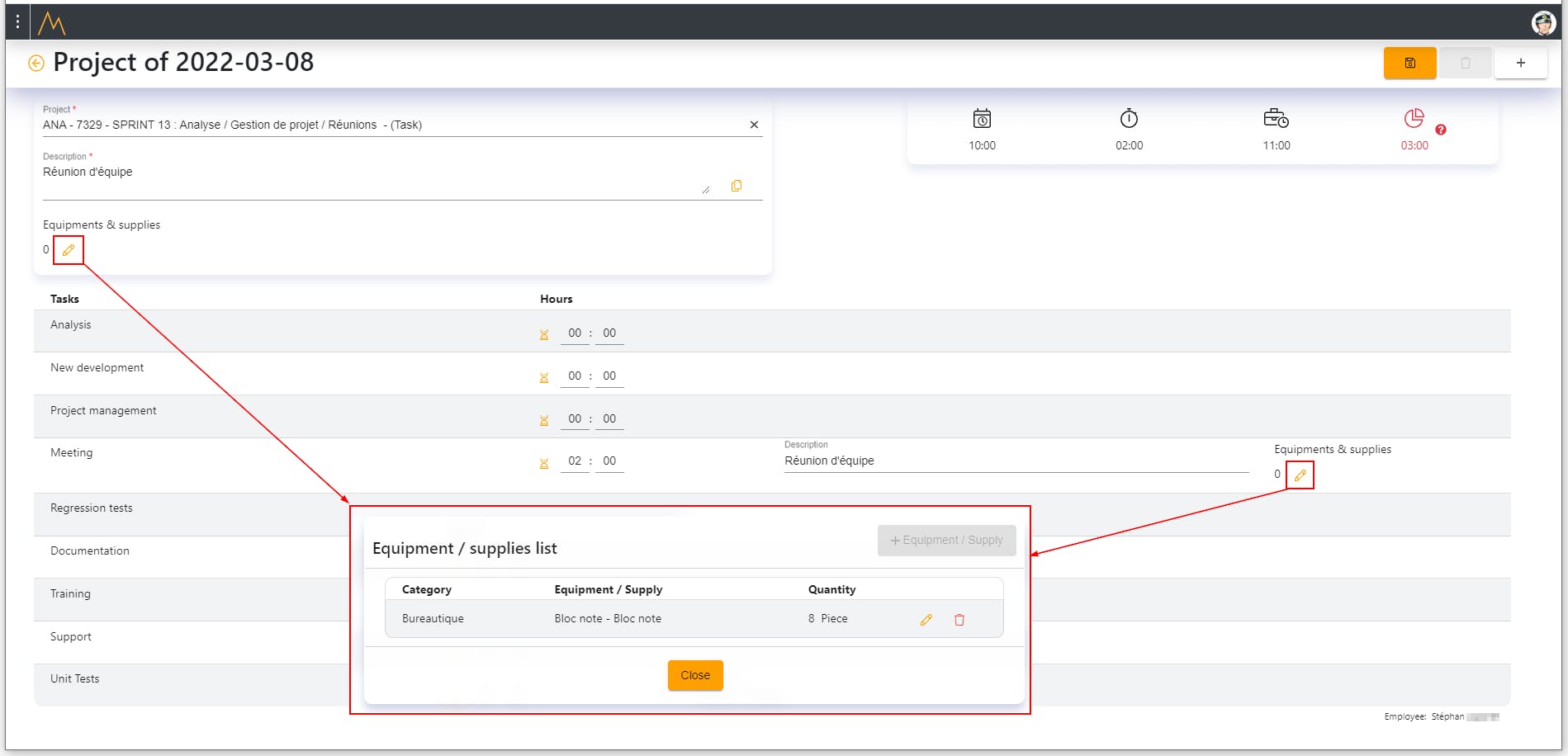Click the hourglass icon on Project management row
1568x756 pixels.
tap(544, 421)
